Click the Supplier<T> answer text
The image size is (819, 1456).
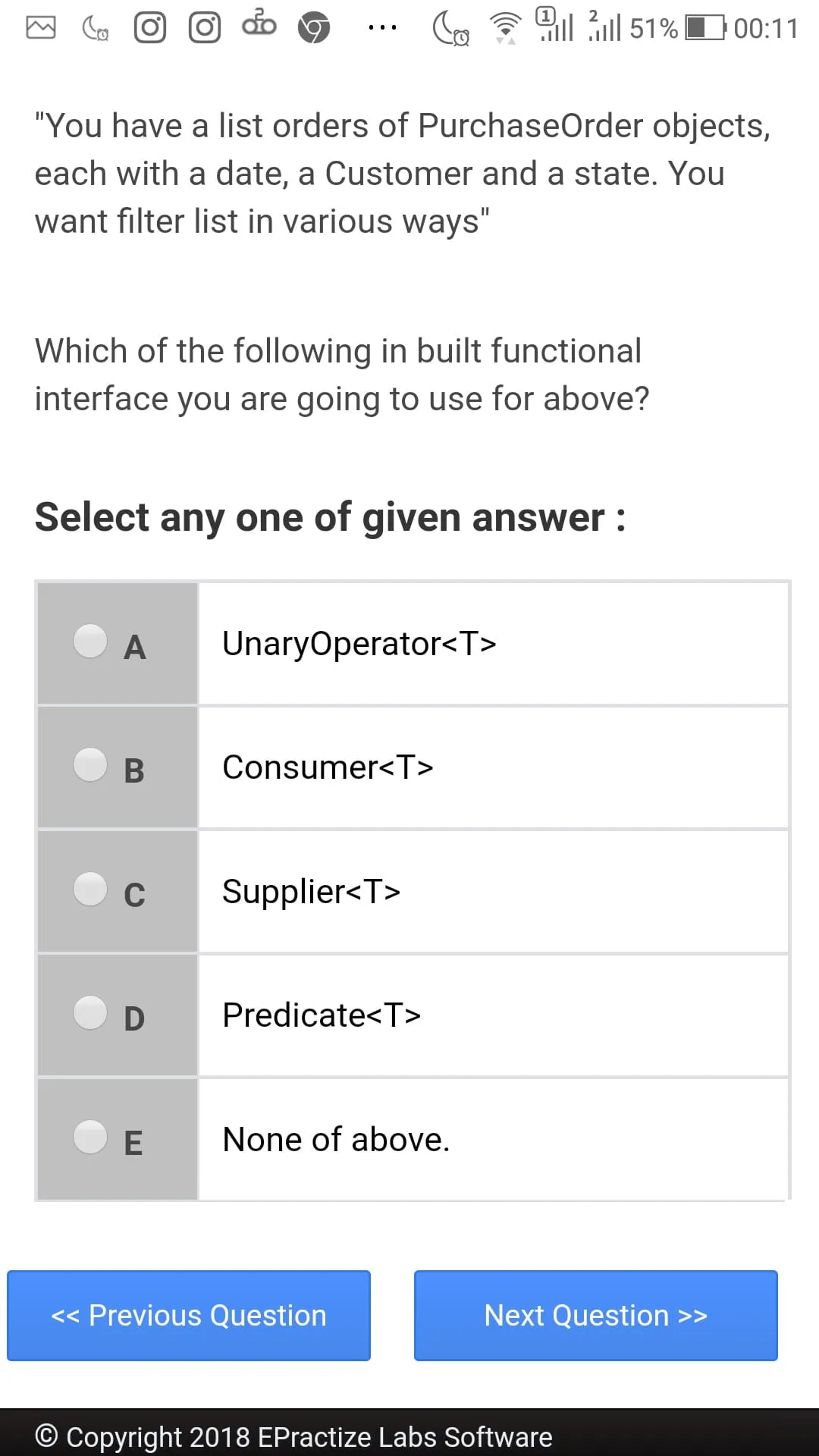click(x=311, y=892)
